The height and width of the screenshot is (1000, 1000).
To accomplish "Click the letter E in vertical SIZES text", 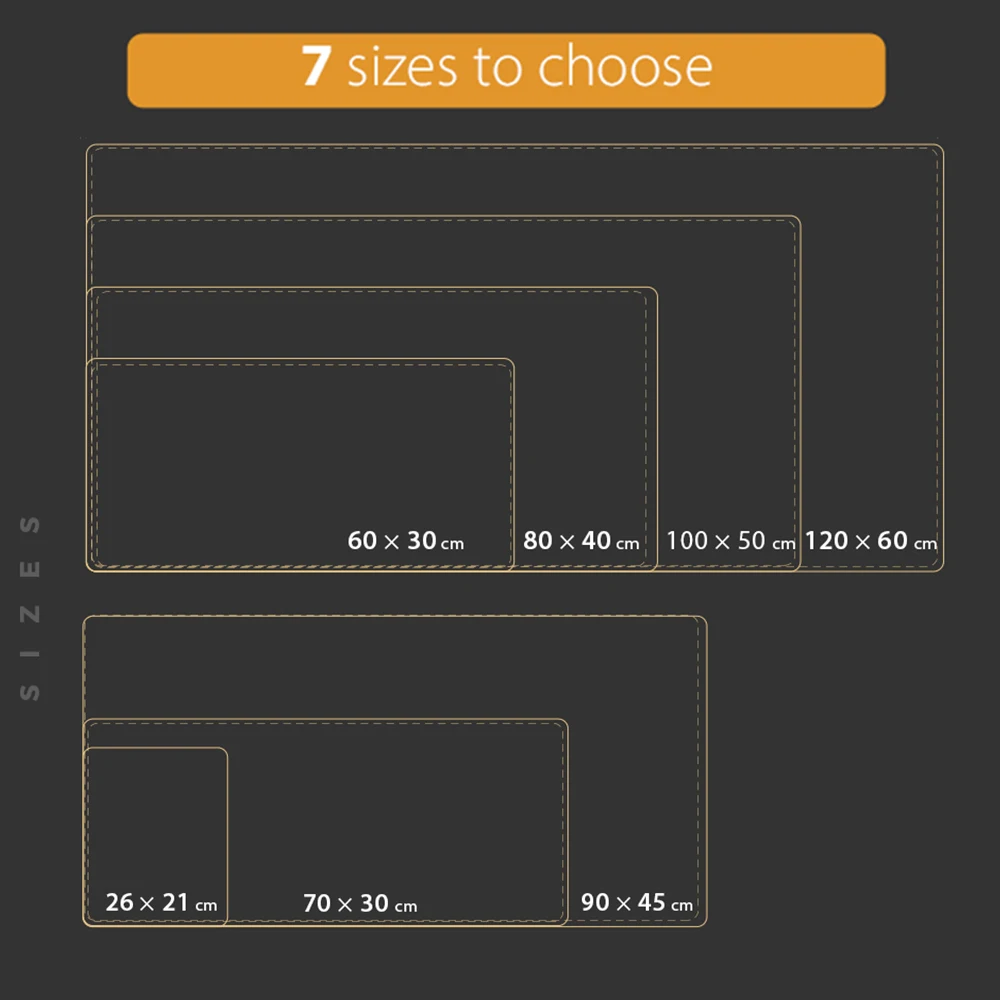I will pyautogui.click(x=31, y=569).
